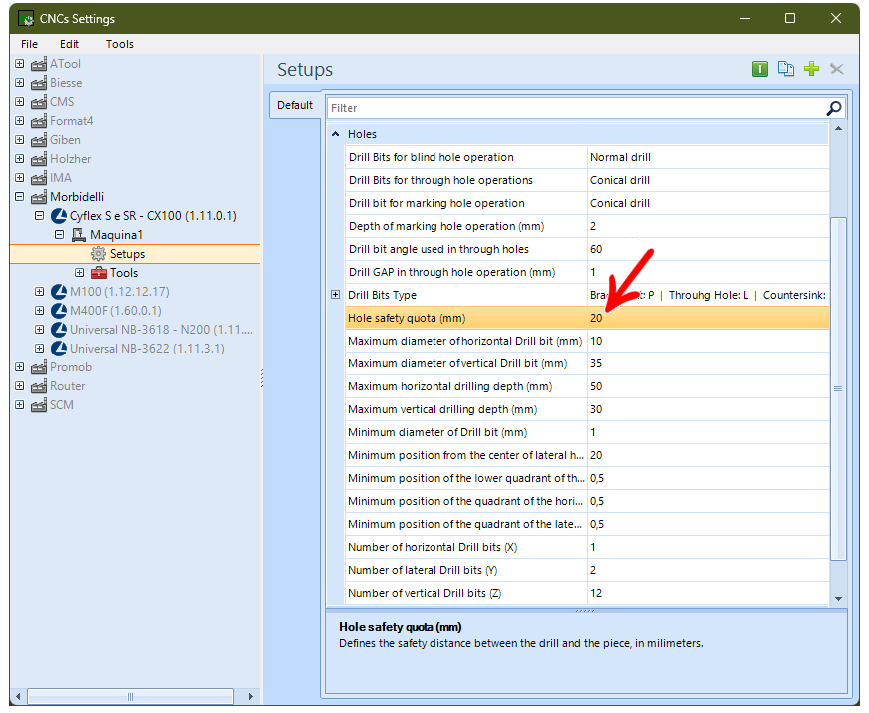The image size is (869, 713).
Task: Expand the Drill Bits Type property
Action: pyautogui.click(x=335, y=295)
